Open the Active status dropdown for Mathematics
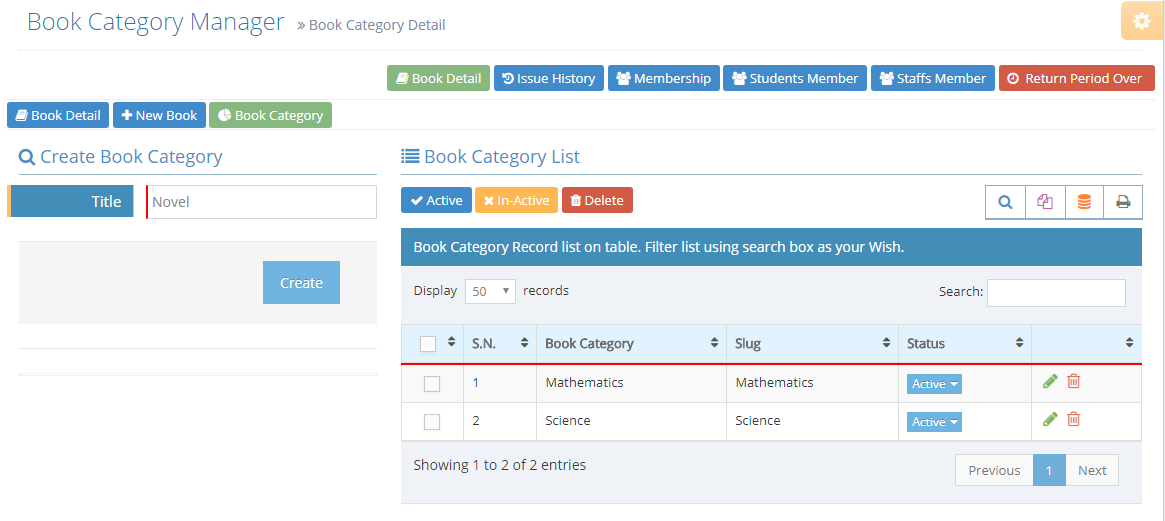The height and width of the screenshot is (521, 1165). tap(934, 384)
